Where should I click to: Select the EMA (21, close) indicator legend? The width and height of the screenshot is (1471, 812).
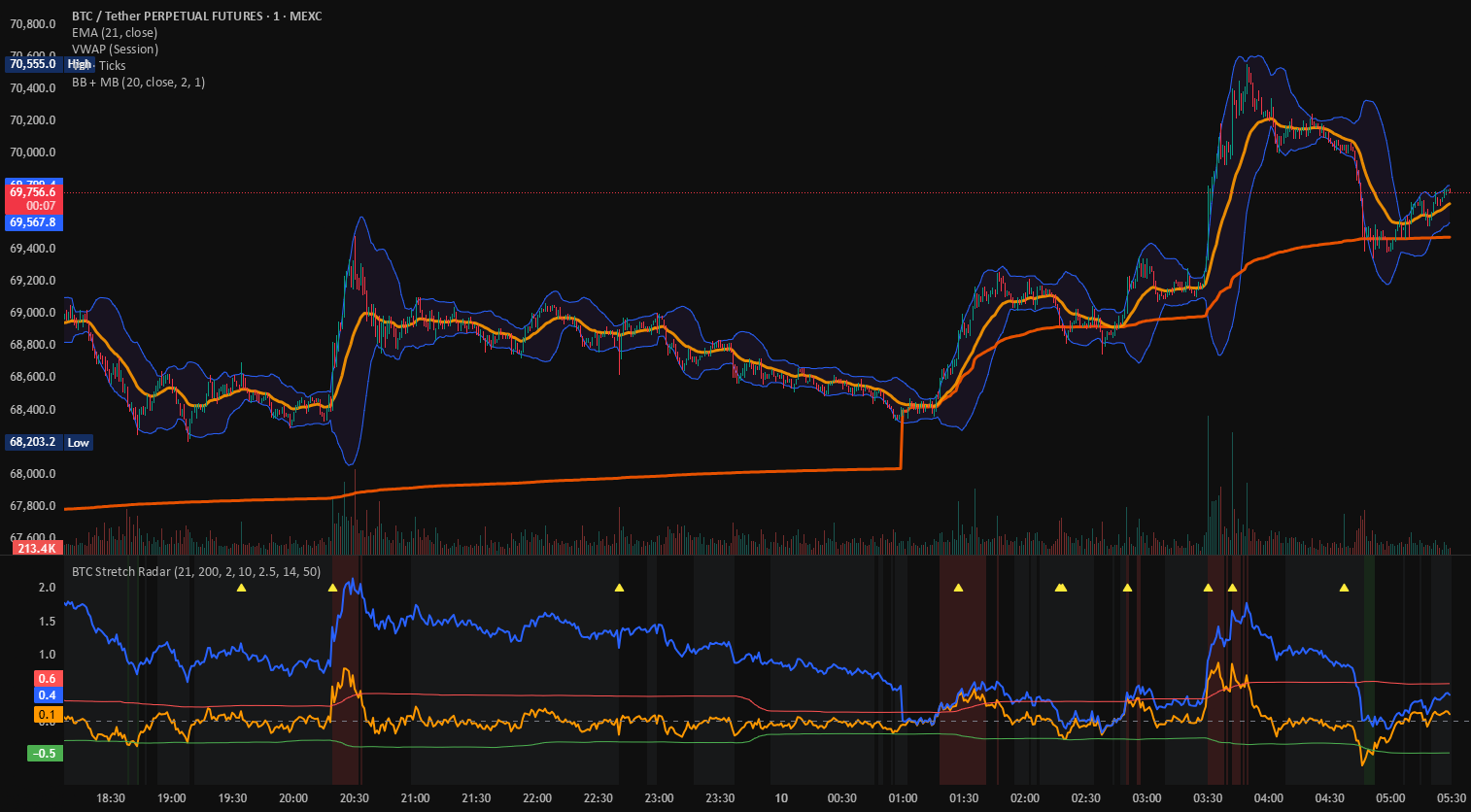tap(115, 32)
